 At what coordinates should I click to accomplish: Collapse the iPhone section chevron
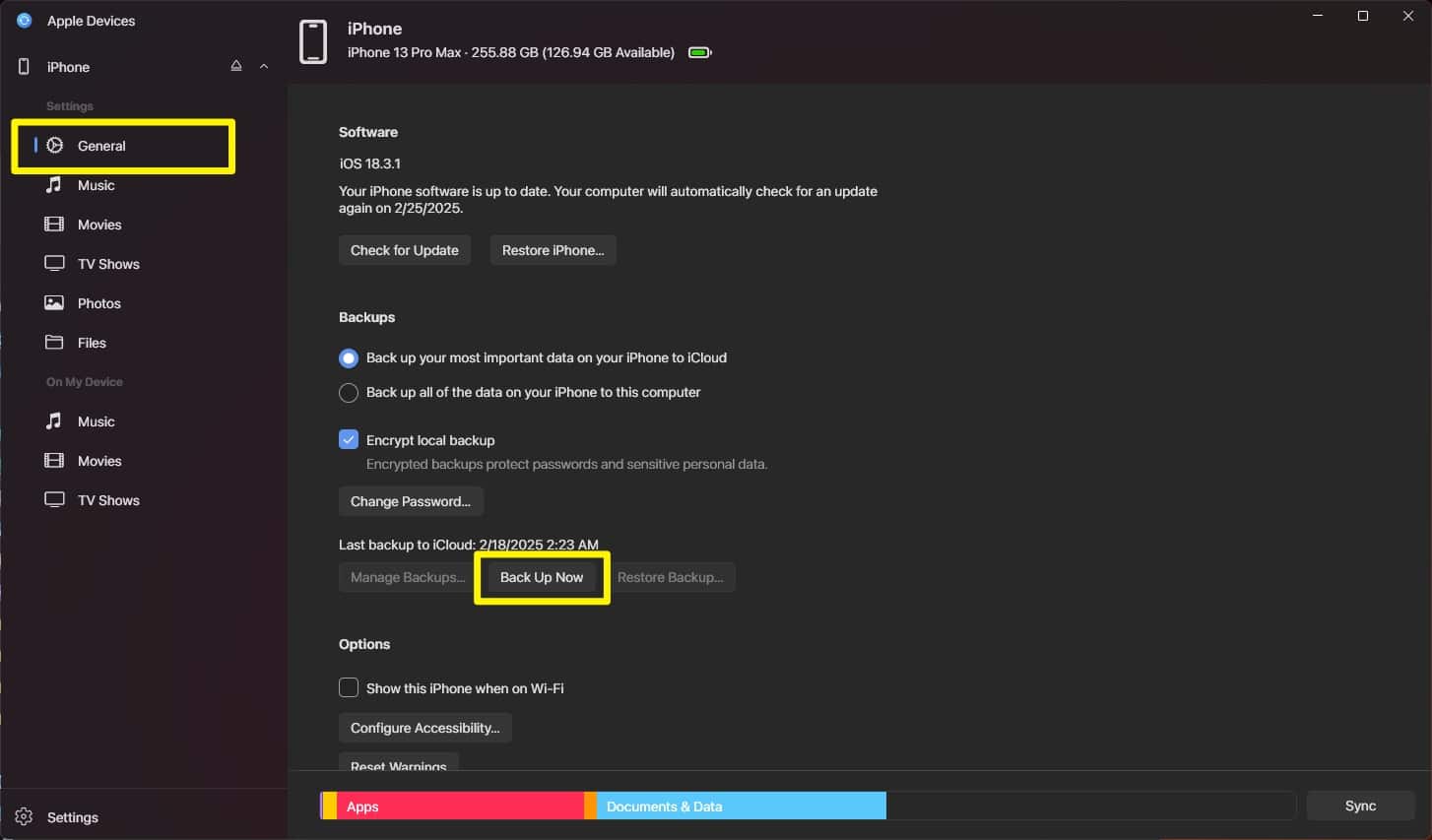pyautogui.click(x=264, y=66)
